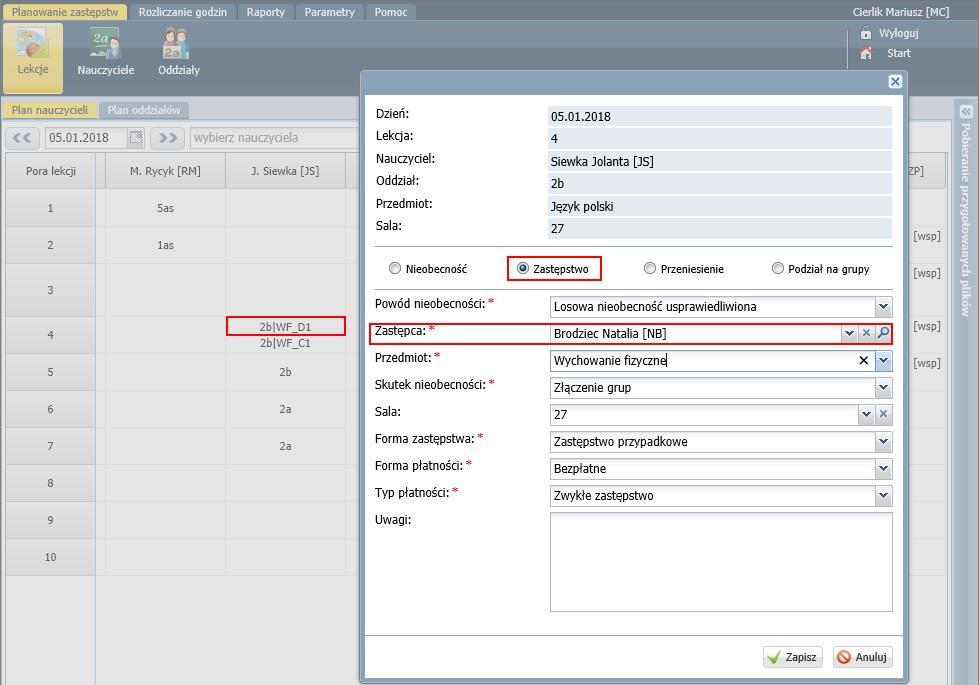This screenshot has width=979, height=685.
Task: Open the Forma zastępstwa dropdown
Action: click(883, 441)
